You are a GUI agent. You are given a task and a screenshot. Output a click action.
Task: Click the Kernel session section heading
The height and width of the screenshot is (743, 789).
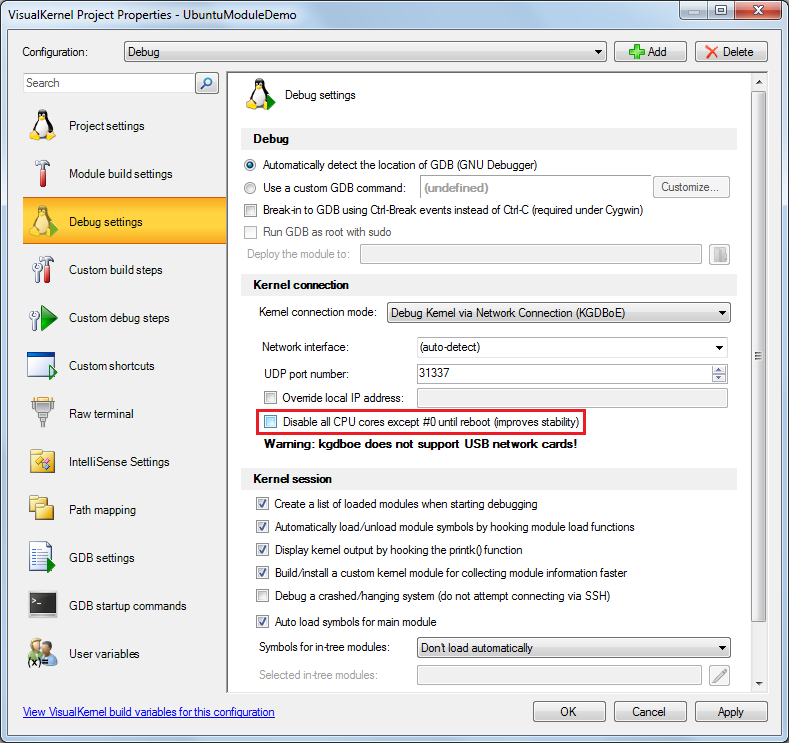292,479
